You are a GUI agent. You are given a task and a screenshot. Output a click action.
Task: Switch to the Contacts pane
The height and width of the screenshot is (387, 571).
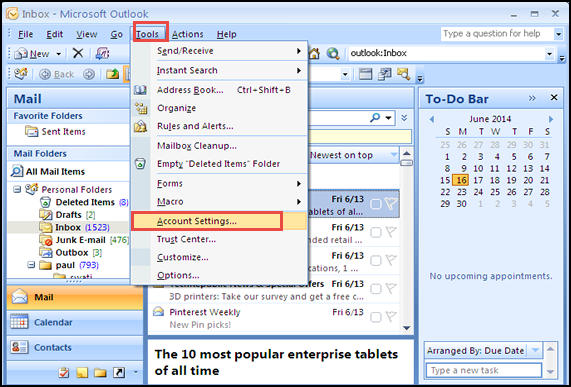click(75, 348)
